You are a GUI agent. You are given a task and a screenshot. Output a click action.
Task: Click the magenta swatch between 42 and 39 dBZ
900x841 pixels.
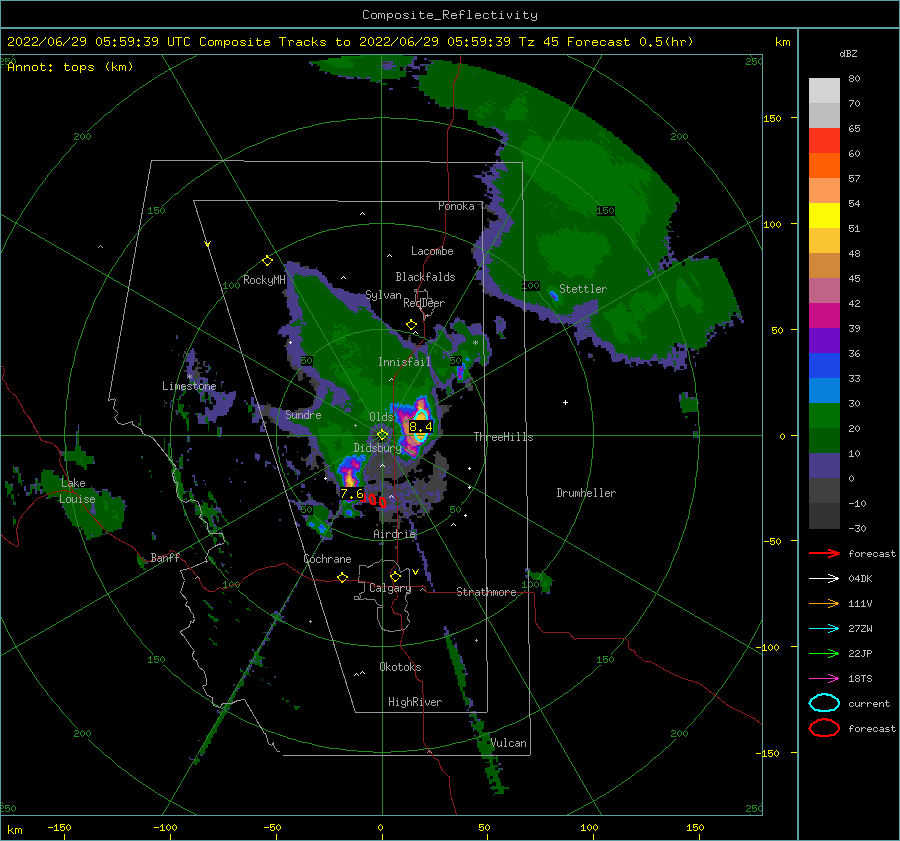824,316
